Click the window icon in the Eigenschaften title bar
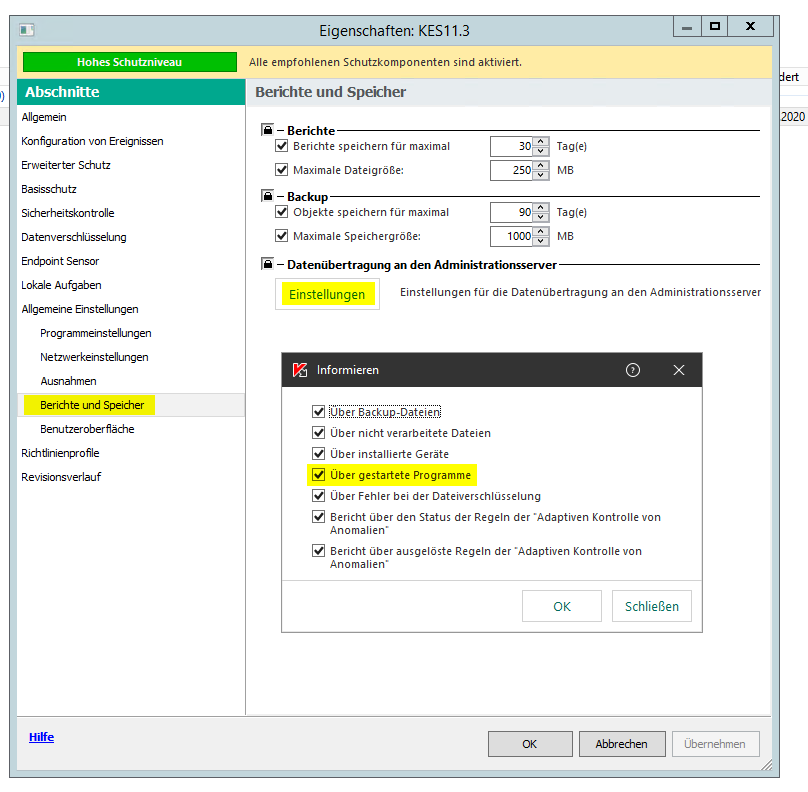 [27, 30]
